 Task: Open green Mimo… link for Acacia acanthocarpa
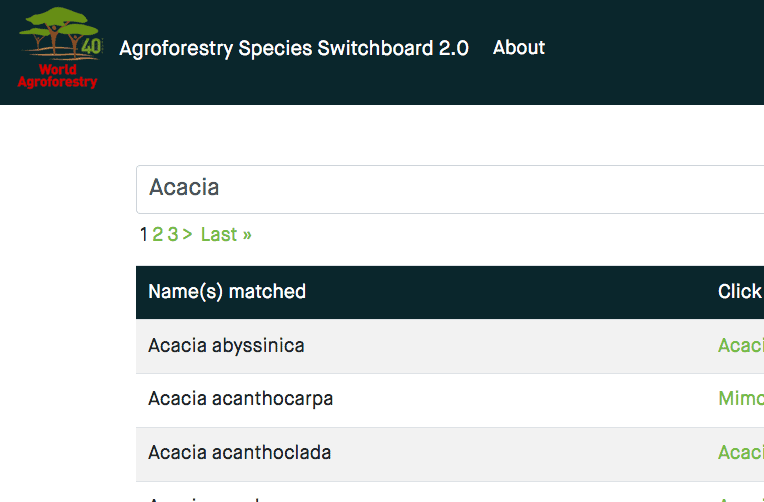tap(741, 399)
